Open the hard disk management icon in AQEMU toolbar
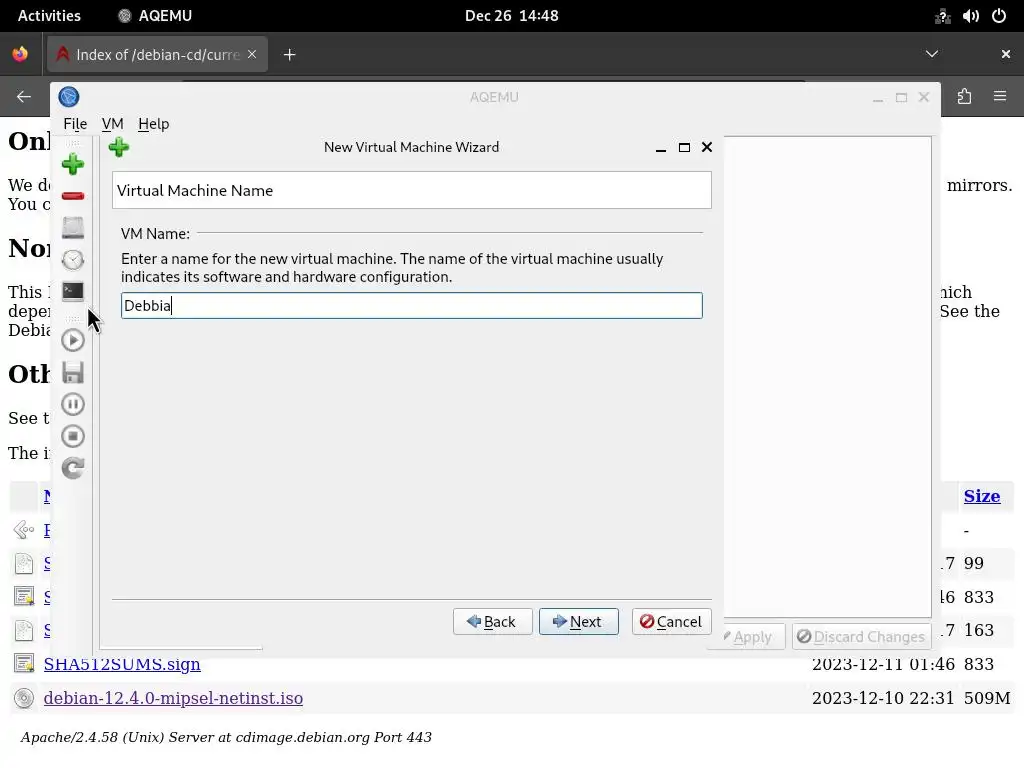The width and height of the screenshot is (1024, 768). tap(72, 227)
